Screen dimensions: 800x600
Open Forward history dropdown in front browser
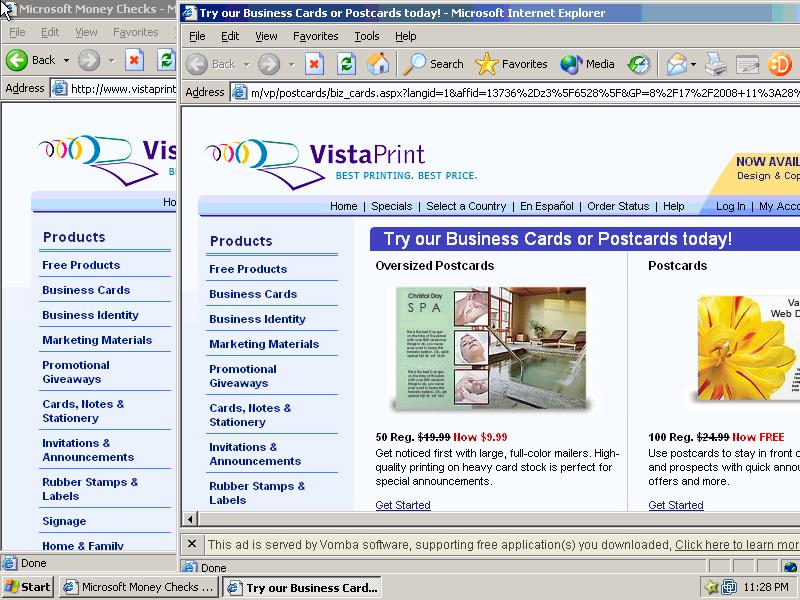point(291,65)
